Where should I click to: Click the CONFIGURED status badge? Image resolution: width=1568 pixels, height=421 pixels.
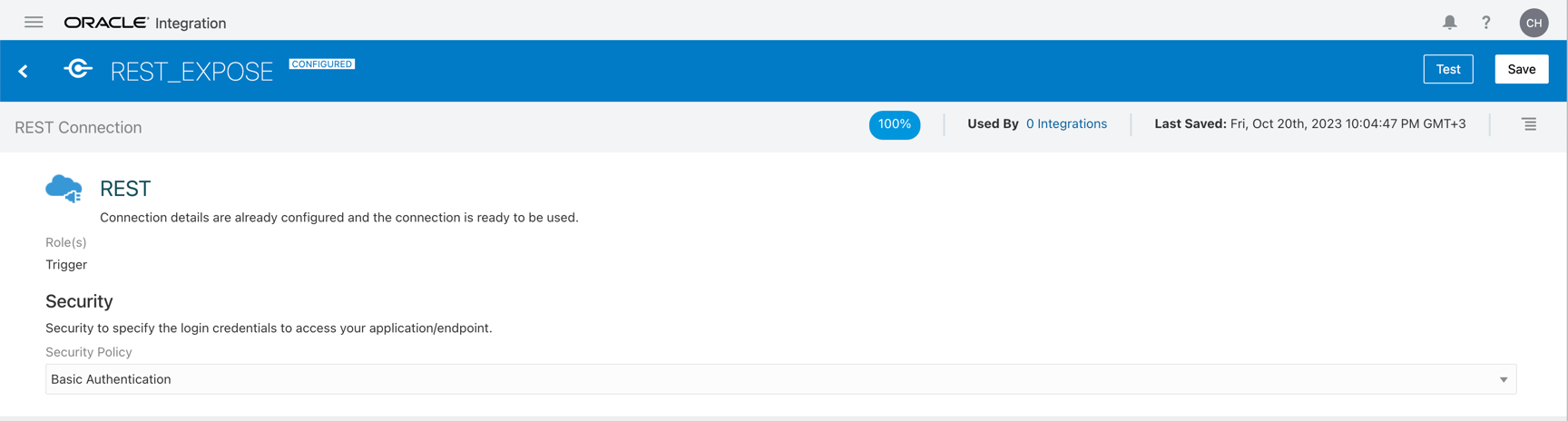(x=322, y=64)
